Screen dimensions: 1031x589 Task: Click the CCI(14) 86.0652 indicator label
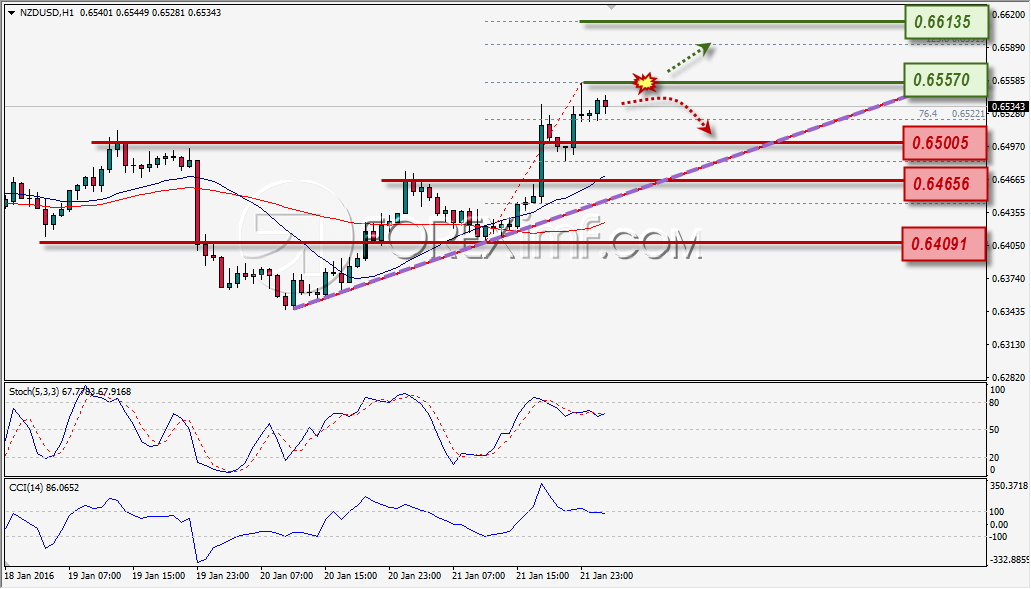(x=44, y=488)
